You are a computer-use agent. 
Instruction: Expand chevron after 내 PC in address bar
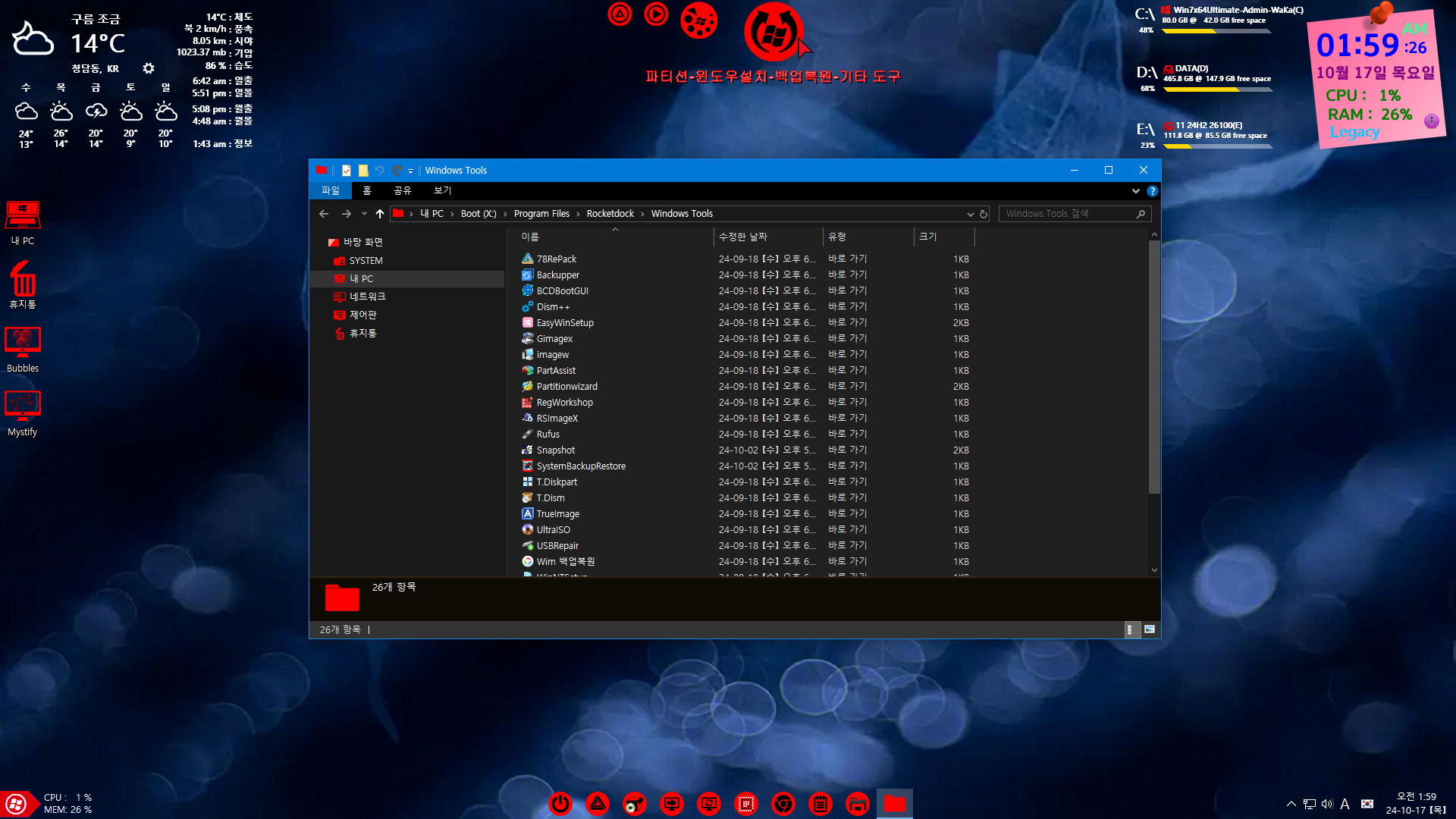[x=452, y=214]
